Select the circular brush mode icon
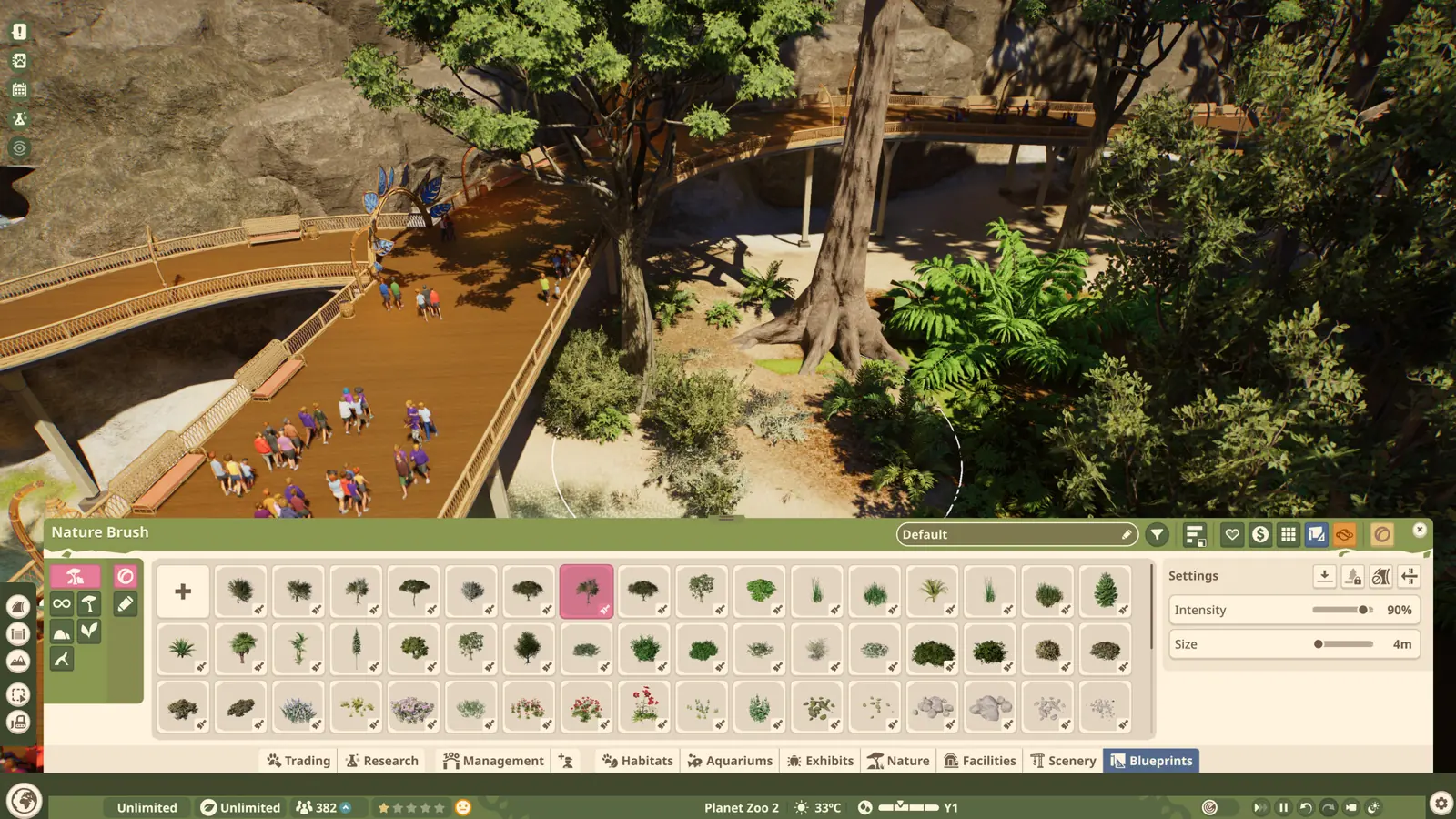The image size is (1456, 819). (126, 576)
